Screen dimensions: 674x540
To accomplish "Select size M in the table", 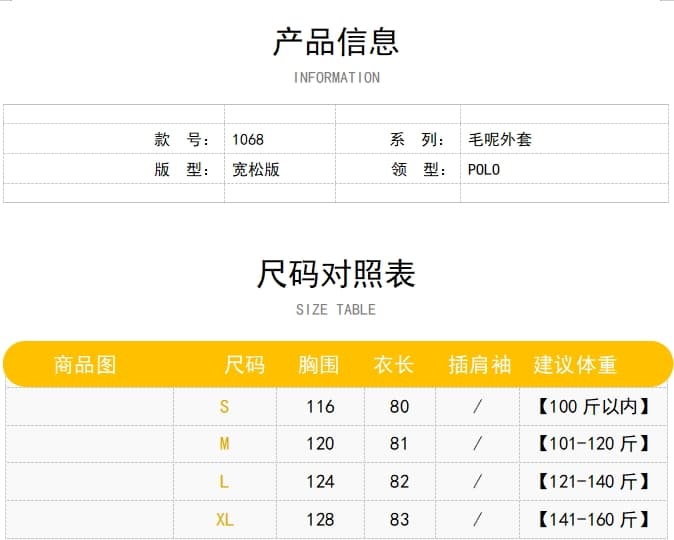I will click(x=224, y=444).
